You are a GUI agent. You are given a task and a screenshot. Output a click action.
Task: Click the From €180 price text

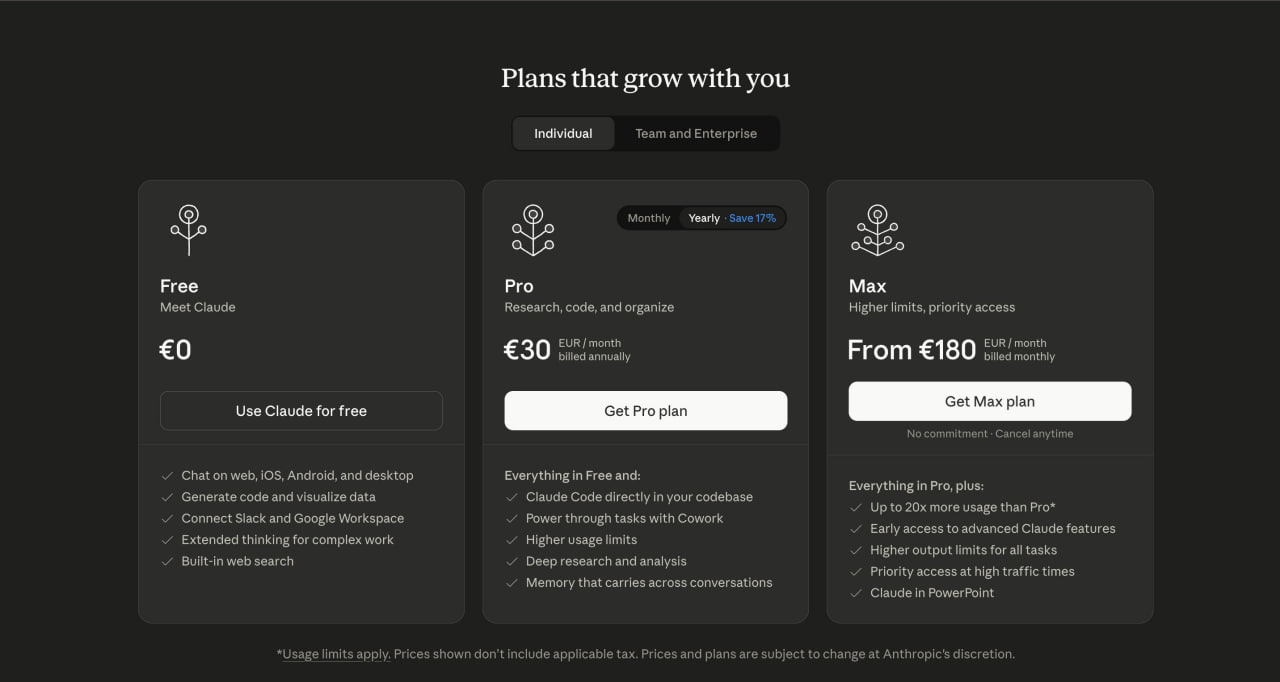pos(911,350)
